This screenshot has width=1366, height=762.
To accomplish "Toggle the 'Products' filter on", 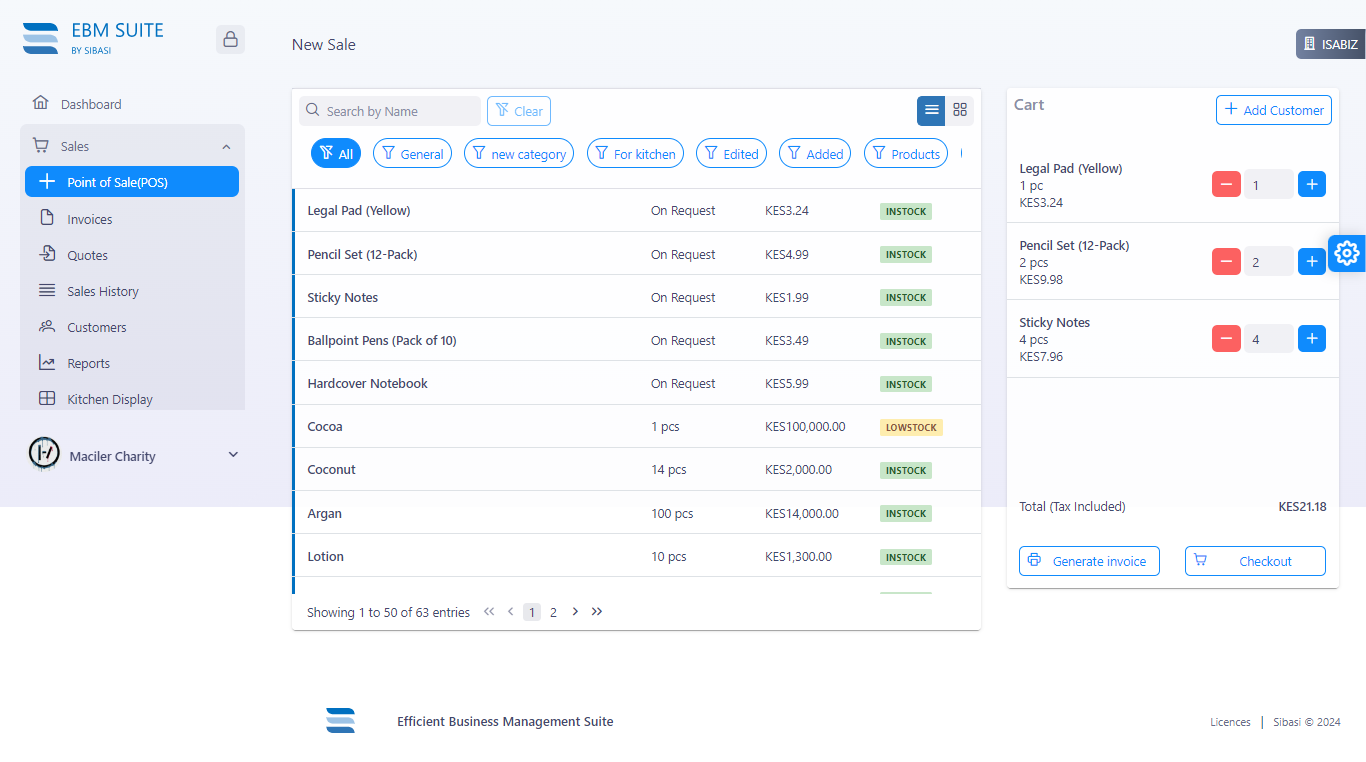I will pyautogui.click(x=905, y=153).
